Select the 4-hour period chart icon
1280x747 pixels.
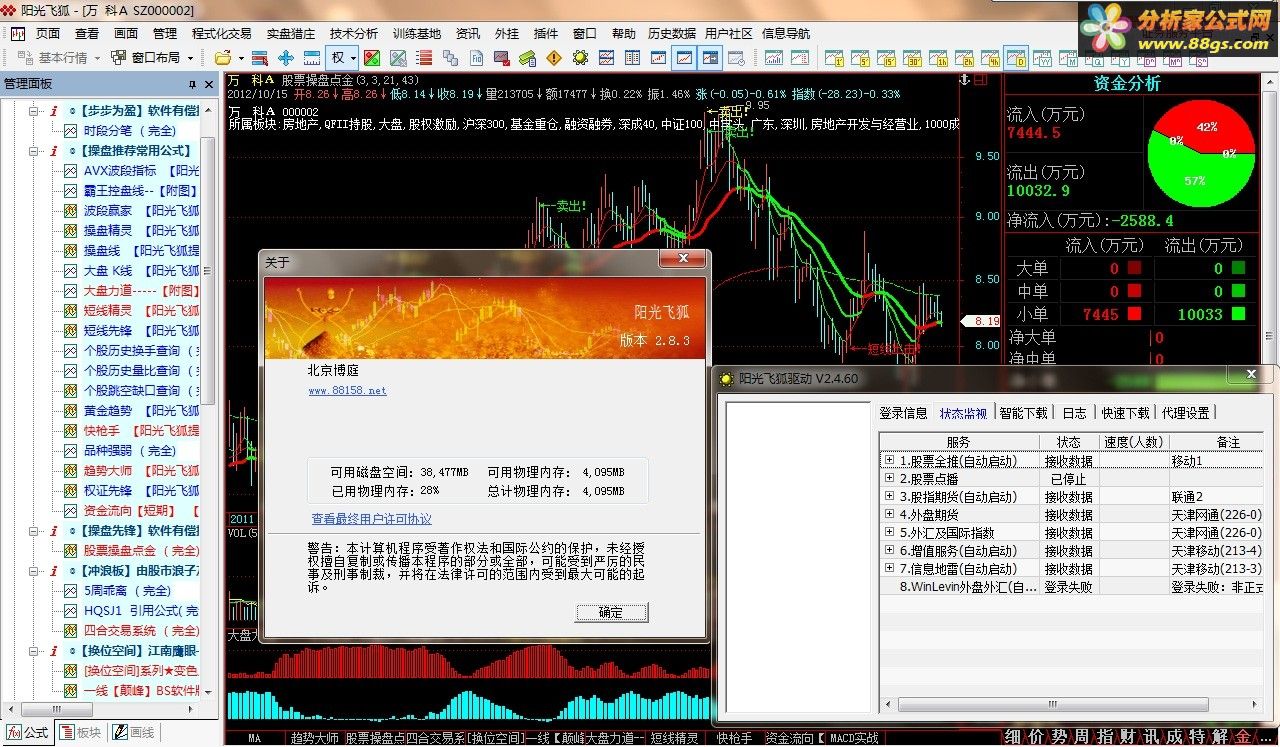click(x=990, y=58)
